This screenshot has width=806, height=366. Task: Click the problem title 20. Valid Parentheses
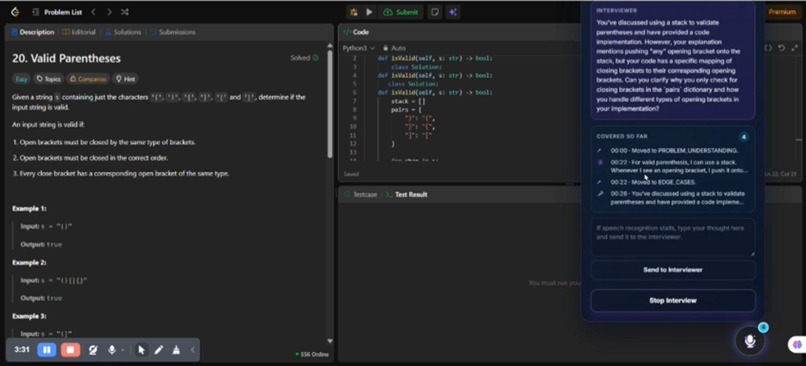pos(66,59)
